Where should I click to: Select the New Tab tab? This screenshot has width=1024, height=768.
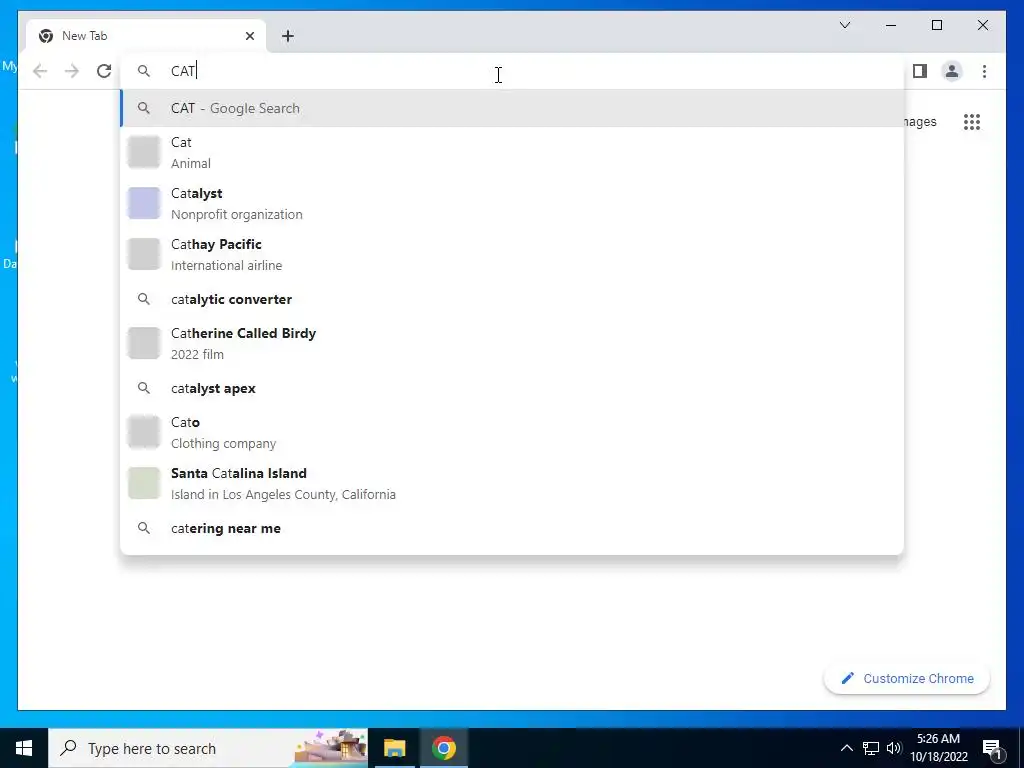(146, 36)
